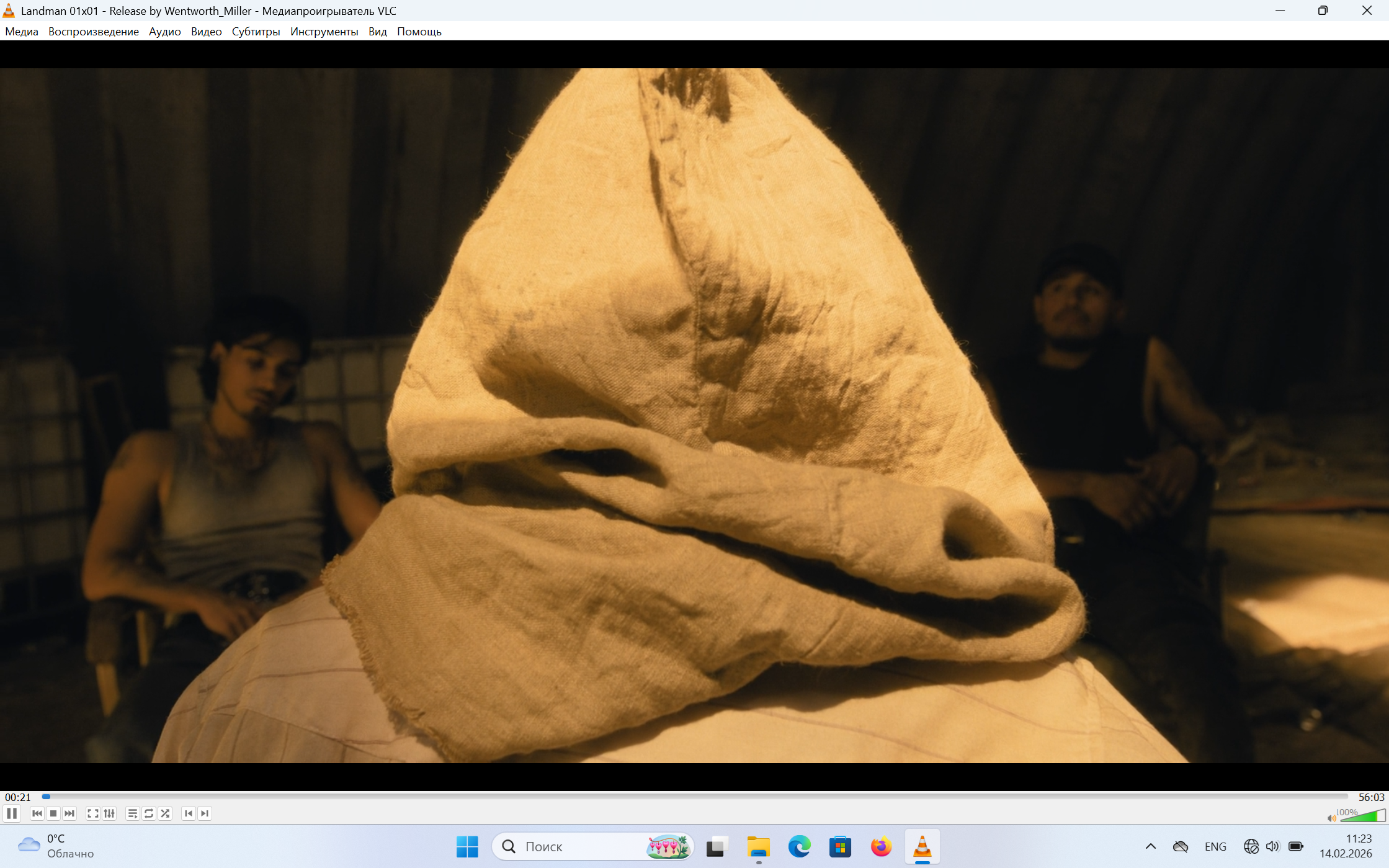This screenshot has height=868, width=1389.
Task: Go to previous chapter
Action: pyautogui.click(x=189, y=813)
